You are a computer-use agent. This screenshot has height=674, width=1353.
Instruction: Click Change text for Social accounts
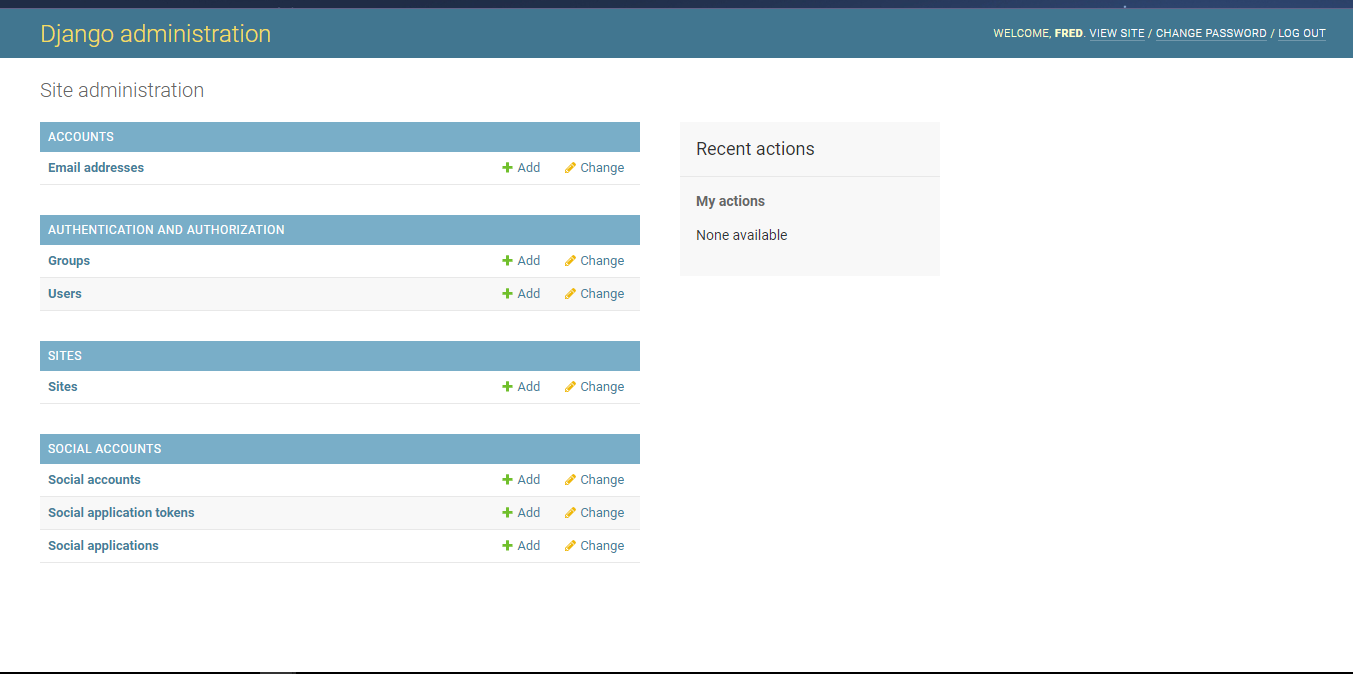(x=602, y=480)
